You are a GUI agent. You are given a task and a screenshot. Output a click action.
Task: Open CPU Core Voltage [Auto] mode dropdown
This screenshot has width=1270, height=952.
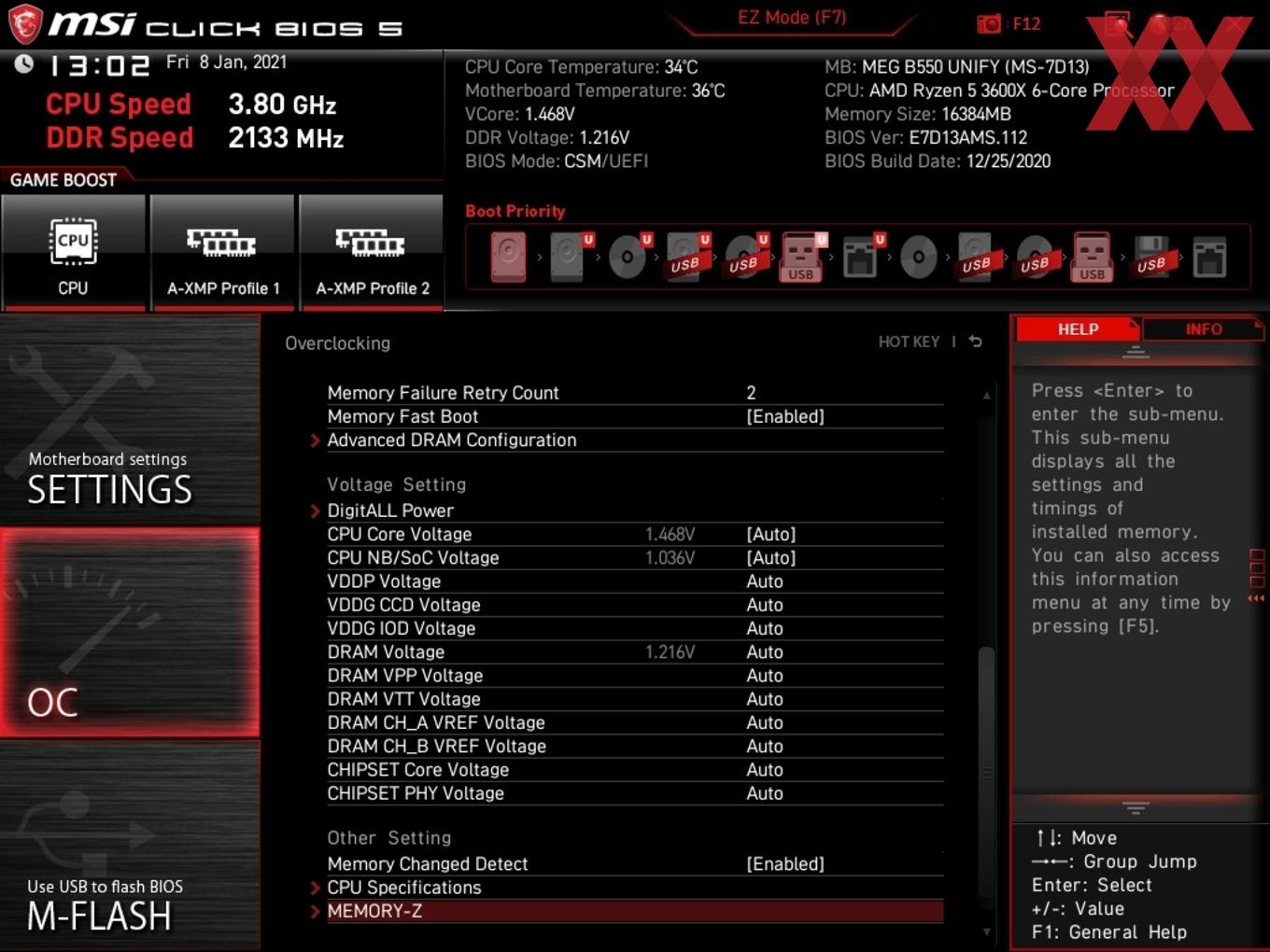tap(770, 534)
